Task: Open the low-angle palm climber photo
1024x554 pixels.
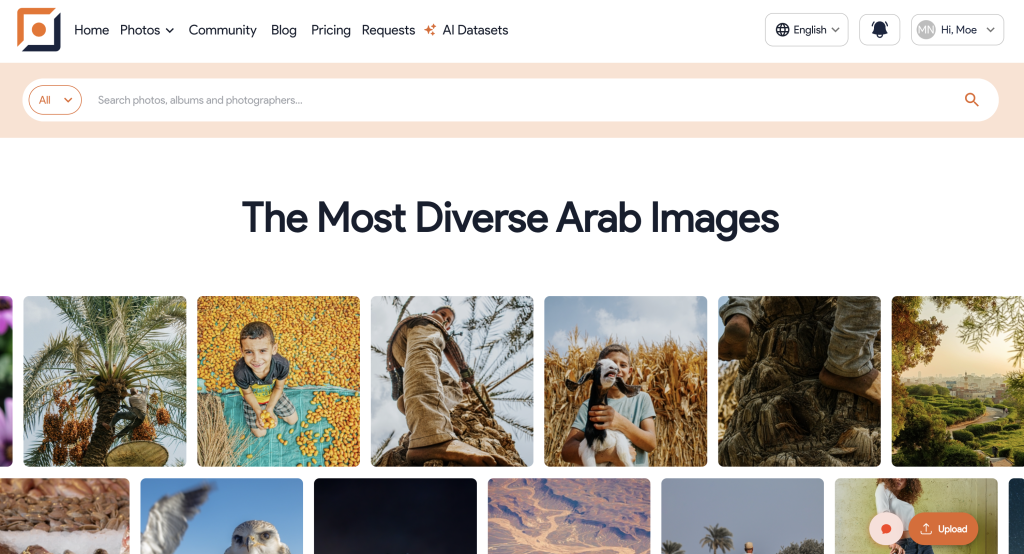Action: coord(452,381)
